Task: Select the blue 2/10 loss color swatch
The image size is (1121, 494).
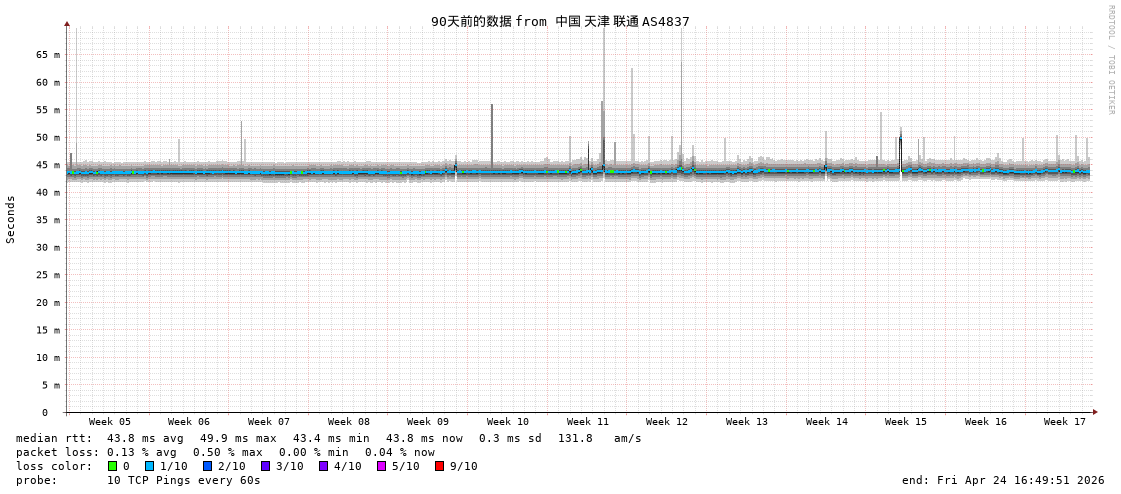Action: coord(207,466)
